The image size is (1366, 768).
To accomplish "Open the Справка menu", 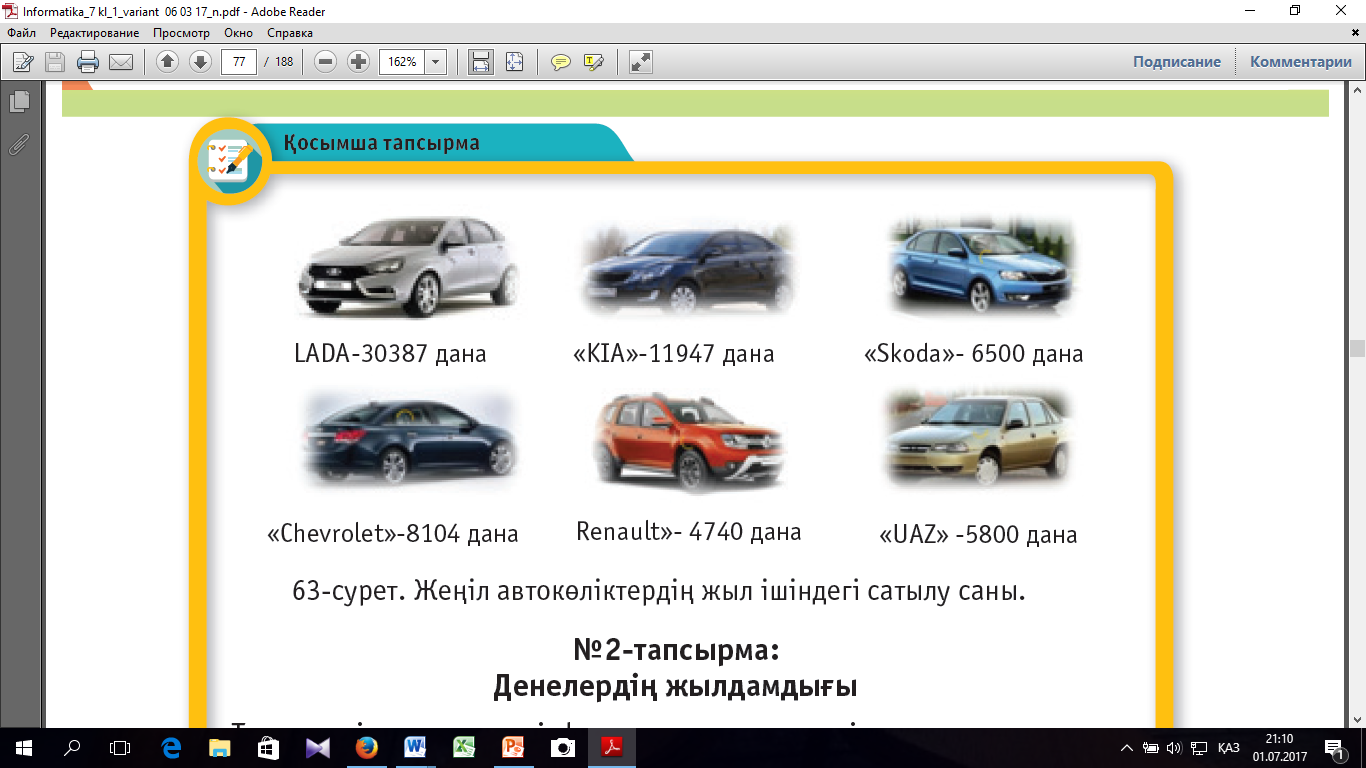I will (290, 33).
